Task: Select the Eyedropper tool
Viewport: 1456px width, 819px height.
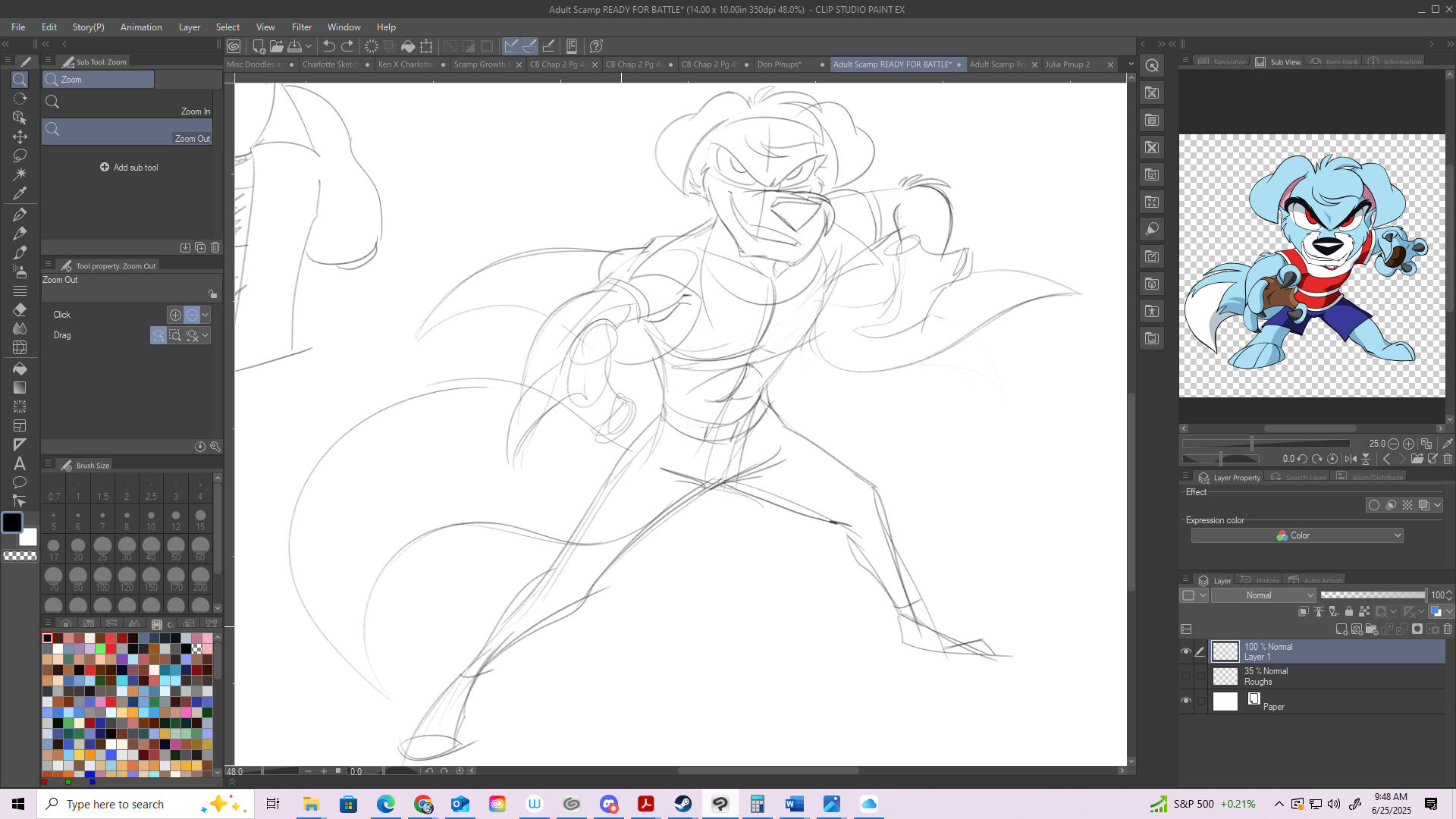Action: pos(20,193)
